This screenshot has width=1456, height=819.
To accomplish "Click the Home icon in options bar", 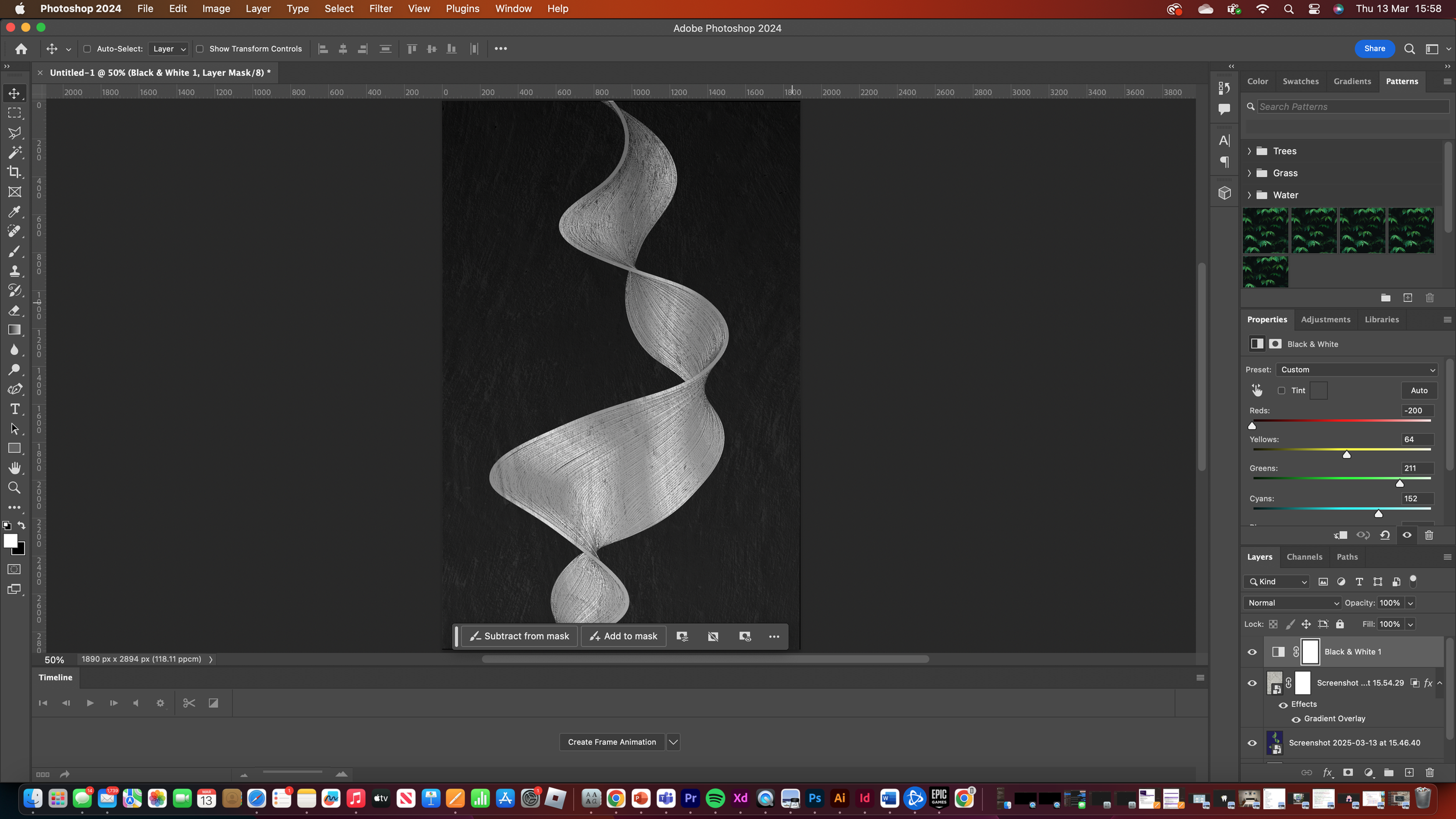I will pos(21,49).
